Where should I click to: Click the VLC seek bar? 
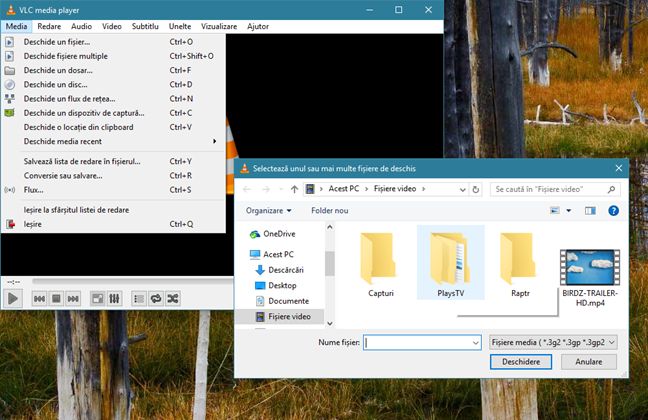132,282
